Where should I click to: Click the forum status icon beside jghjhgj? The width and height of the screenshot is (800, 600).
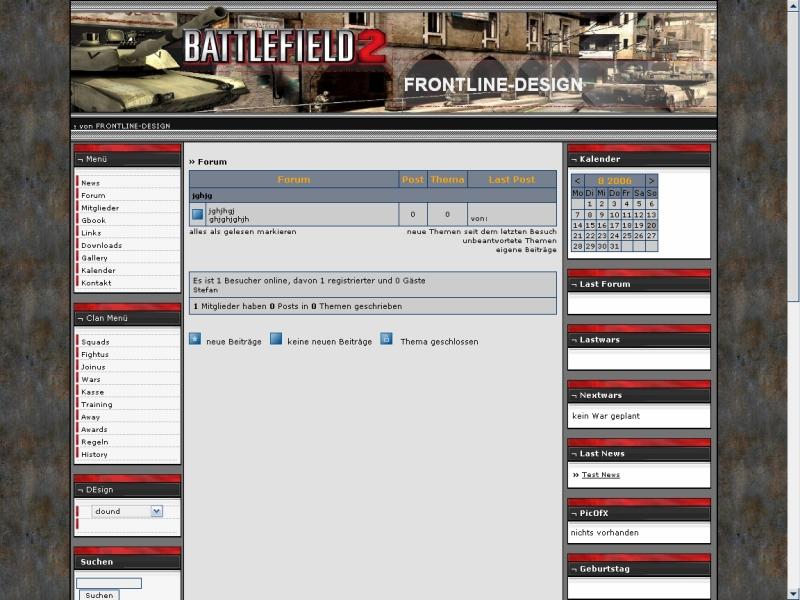pyautogui.click(x=197, y=215)
